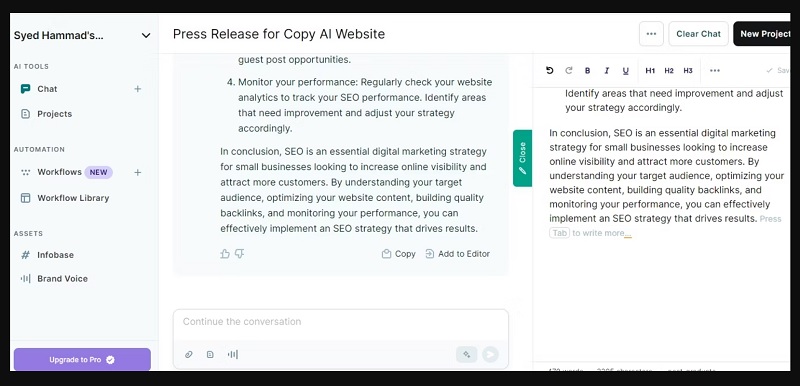
Task: Toggle italic formatting in the editor
Action: coord(607,71)
